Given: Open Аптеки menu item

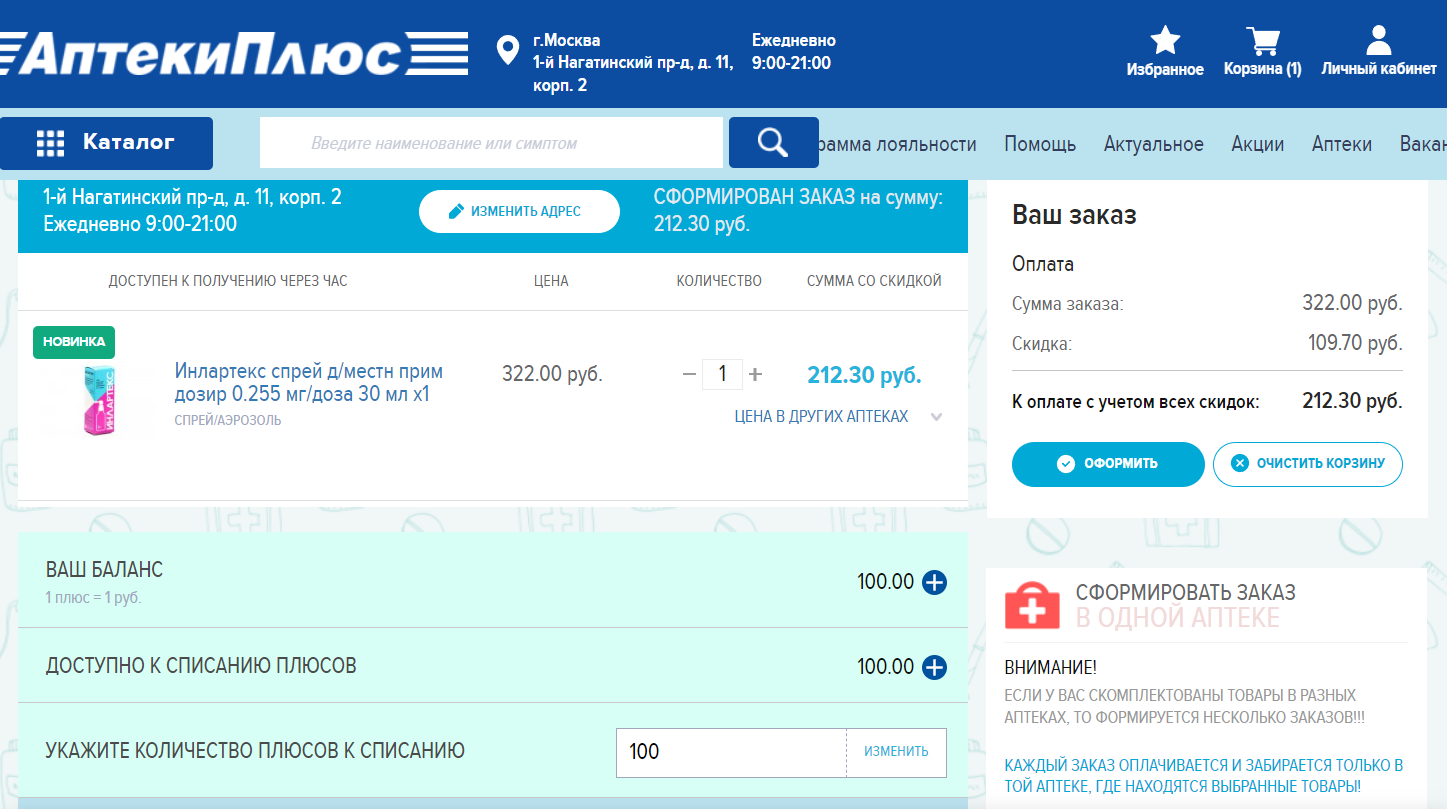Looking at the screenshot, I should coord(1342,144).
